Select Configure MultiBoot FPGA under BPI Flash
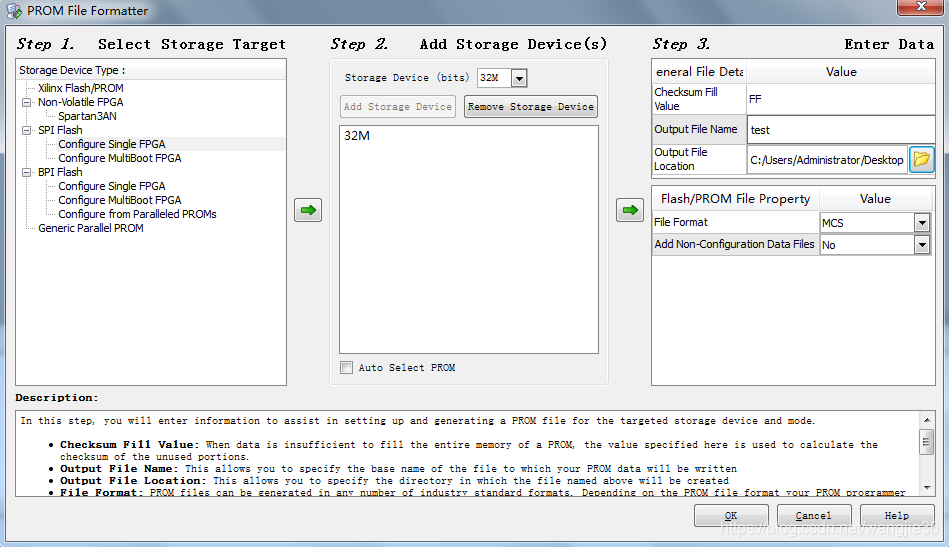Viewport: 949px width, 547px height. [x=119, y=200]
